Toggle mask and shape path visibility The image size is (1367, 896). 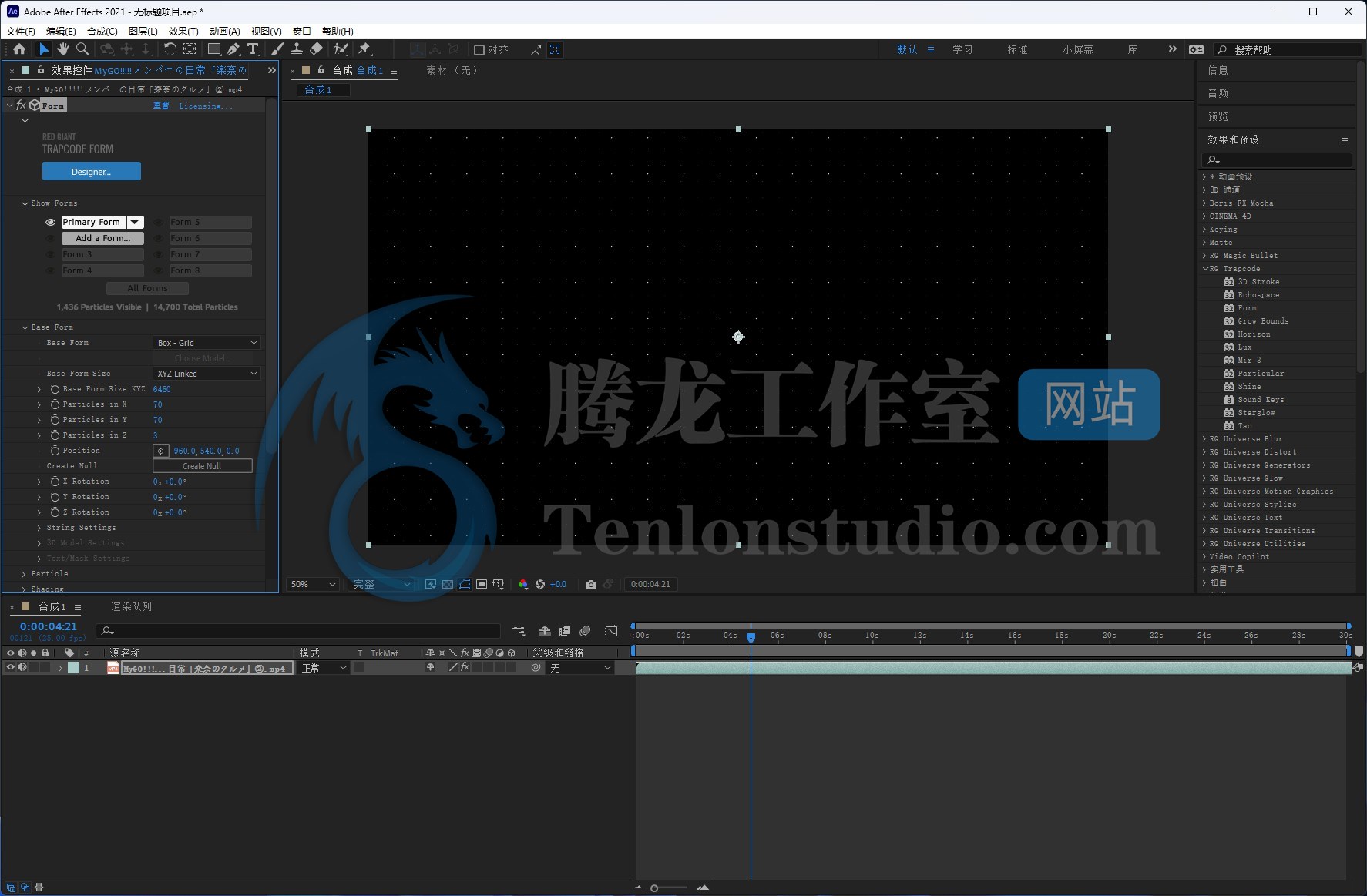click(465, 584)
